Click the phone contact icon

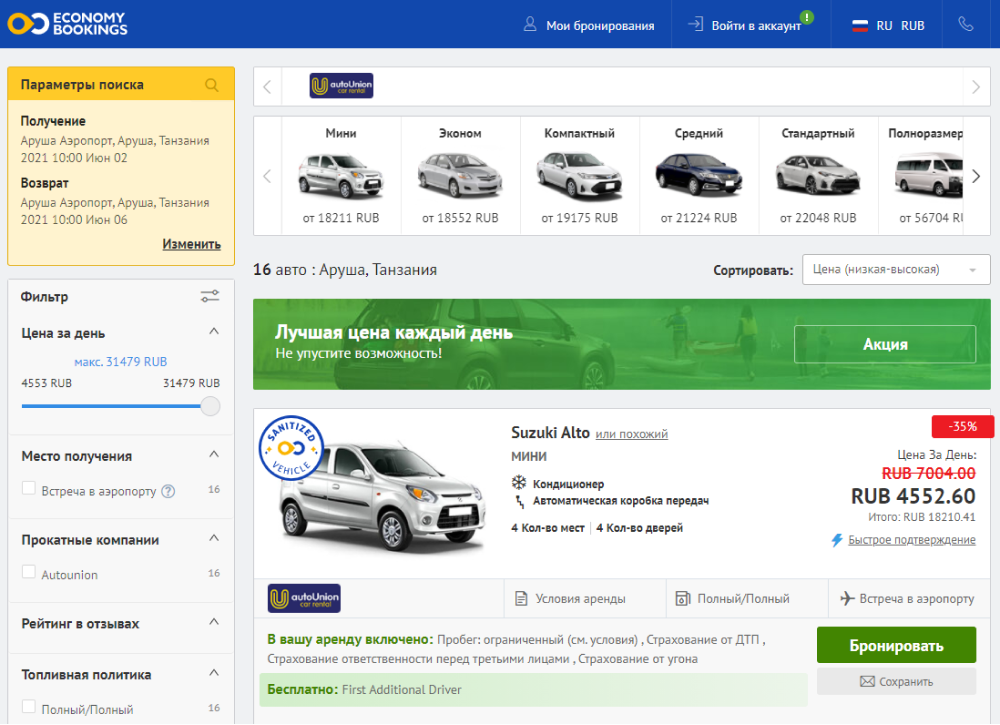point(966,24)
